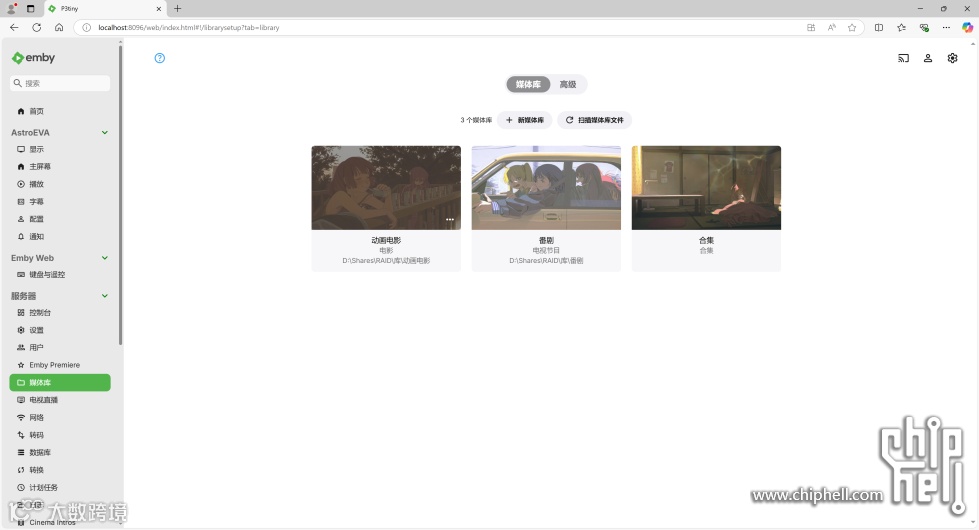Open the settings gear in header

coord(952,58)
